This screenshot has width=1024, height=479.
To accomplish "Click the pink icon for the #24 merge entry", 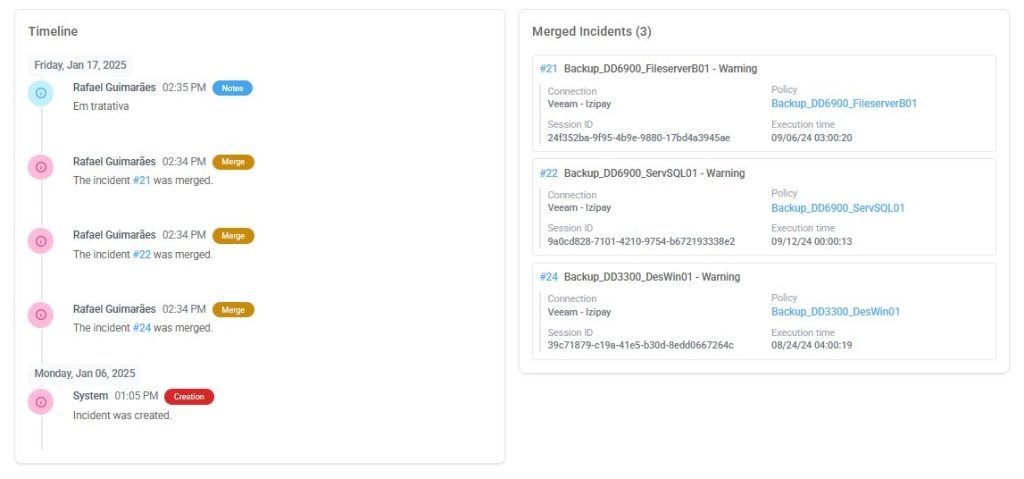I will pos(41,315).
